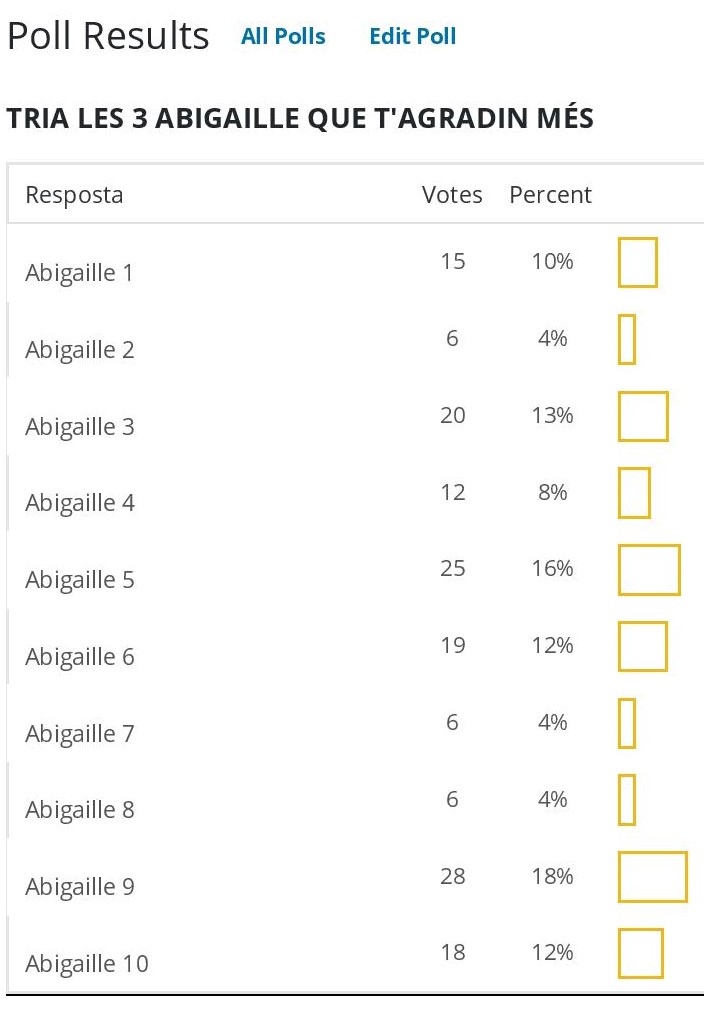The height and width of the screenshot is (1017, 704).
Task: Click the Percent column header
Action: click(x=551, y=195)
